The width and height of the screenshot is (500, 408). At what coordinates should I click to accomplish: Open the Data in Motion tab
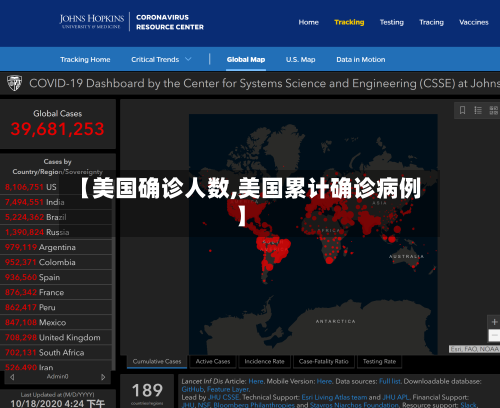coord(361,59)
